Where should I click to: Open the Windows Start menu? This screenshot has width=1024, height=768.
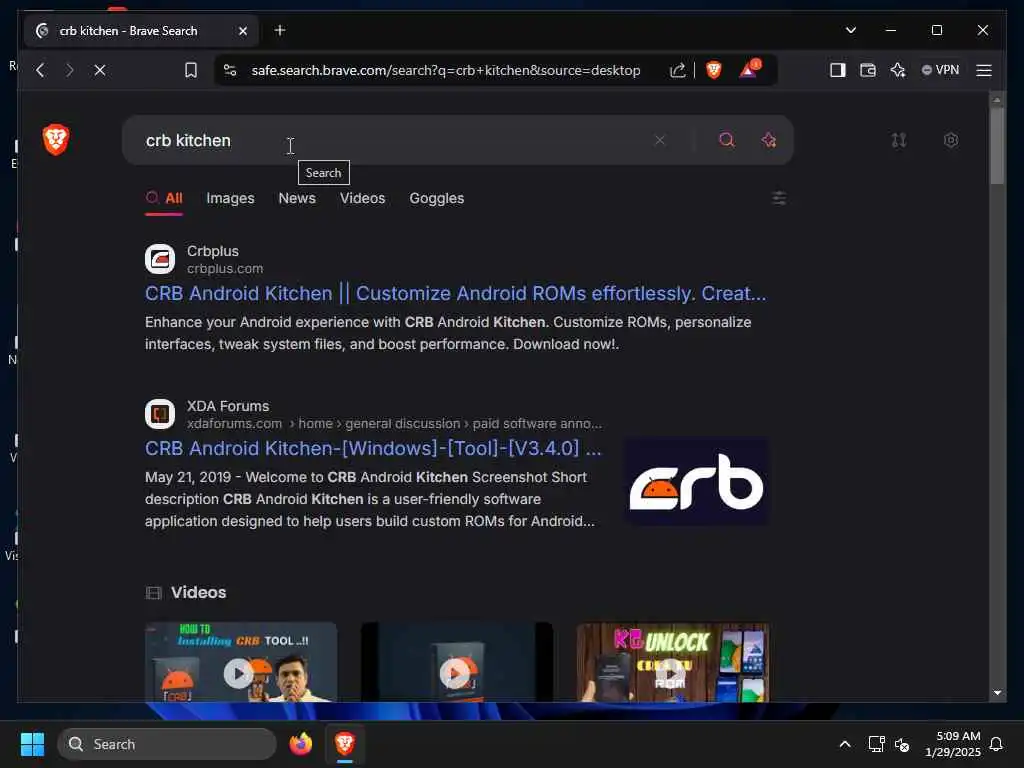click(x=32, y=744)
